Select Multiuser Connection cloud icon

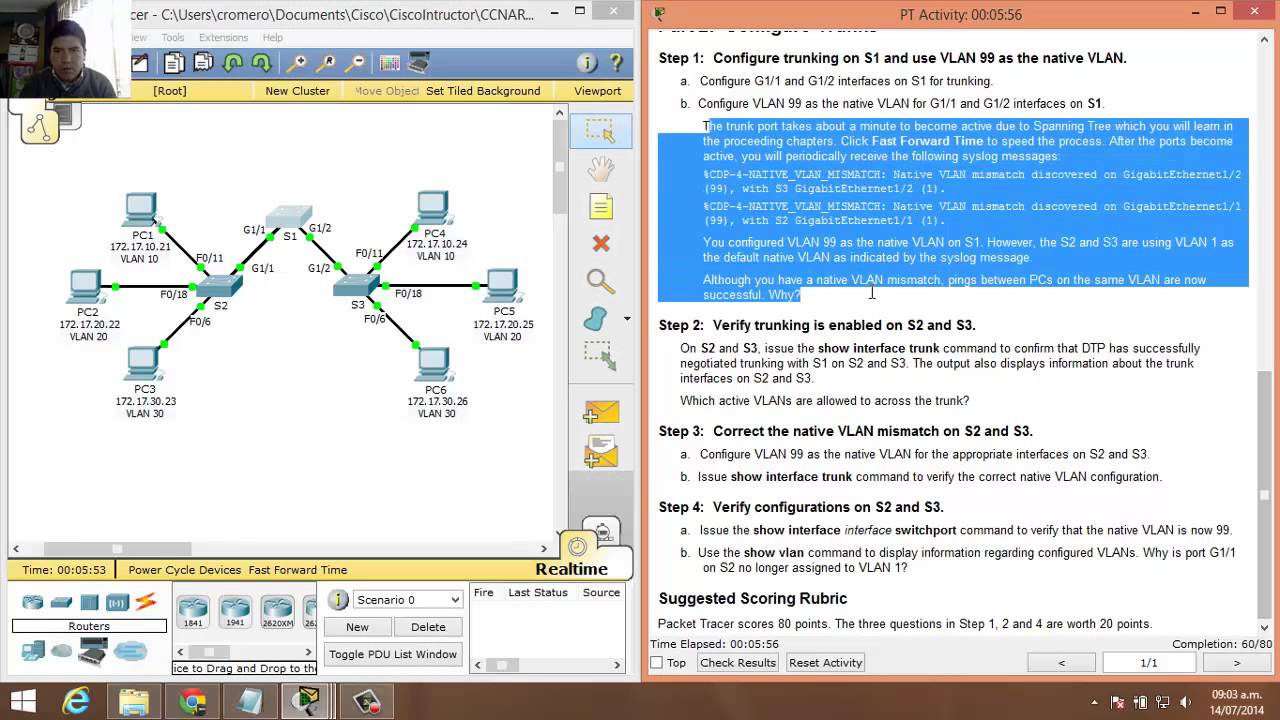point(130,651)
